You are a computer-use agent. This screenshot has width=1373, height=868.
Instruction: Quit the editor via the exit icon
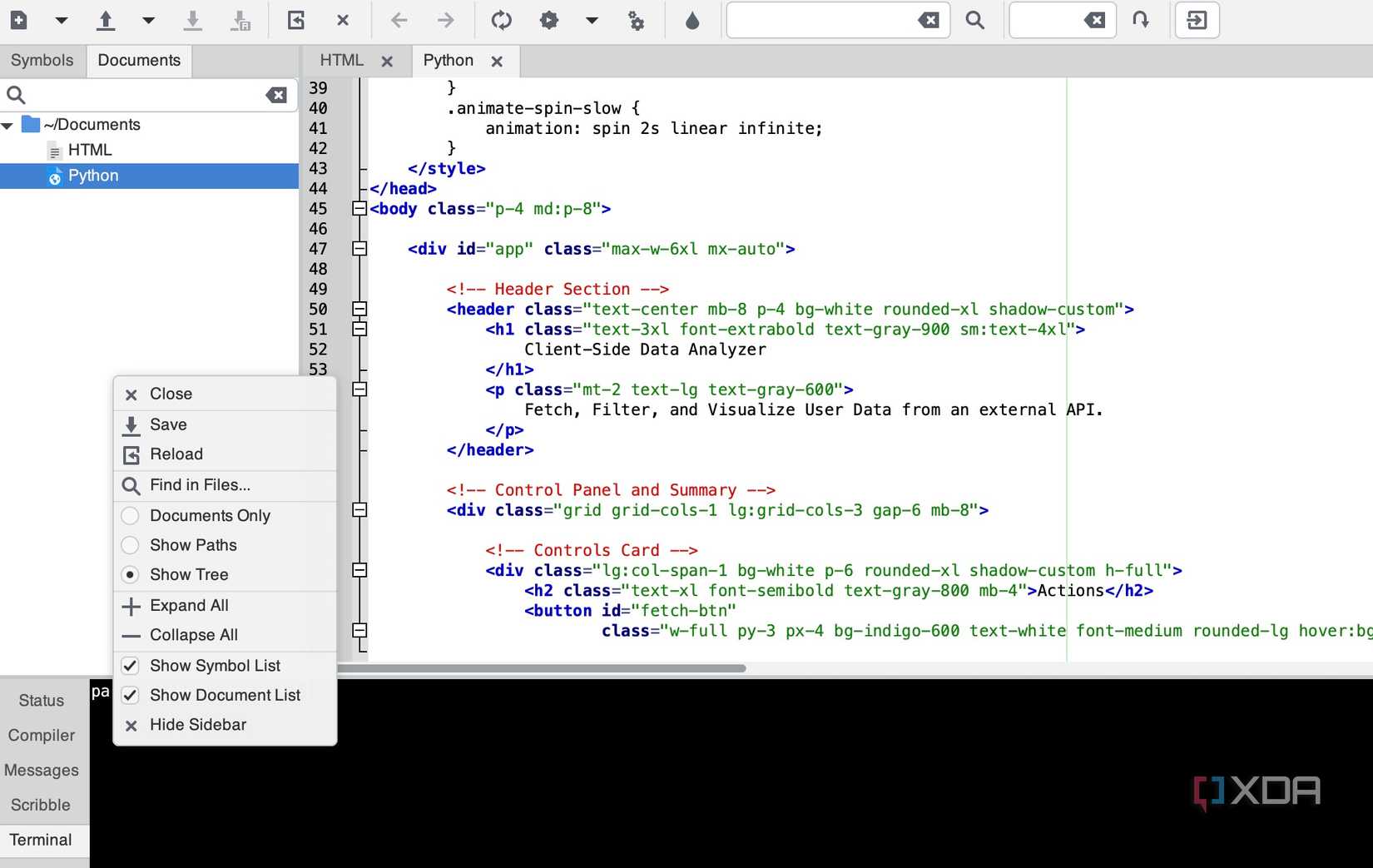tap(1196, 20)
